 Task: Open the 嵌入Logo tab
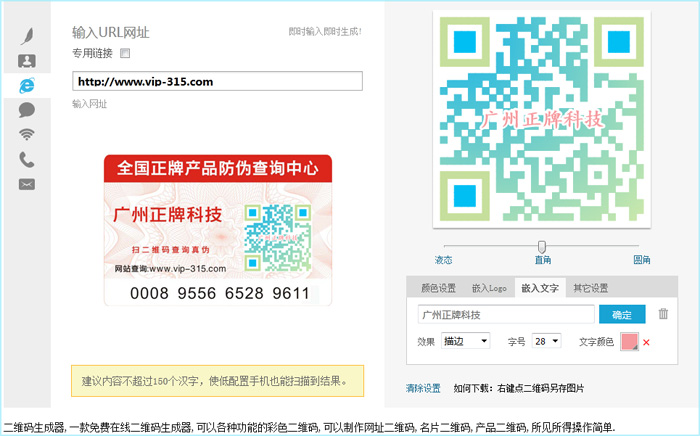point(488,288)
